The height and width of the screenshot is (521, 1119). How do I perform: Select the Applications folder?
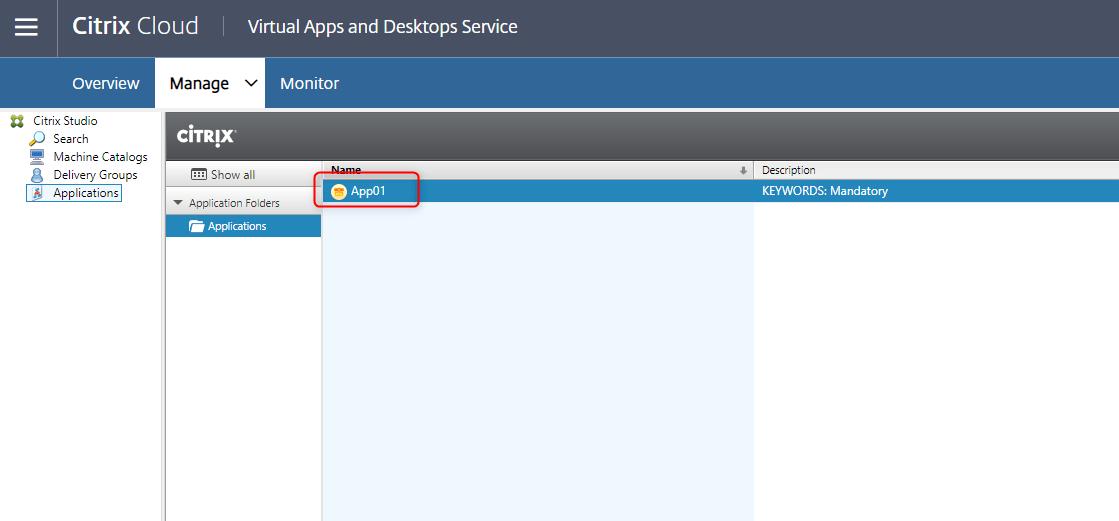243,226
